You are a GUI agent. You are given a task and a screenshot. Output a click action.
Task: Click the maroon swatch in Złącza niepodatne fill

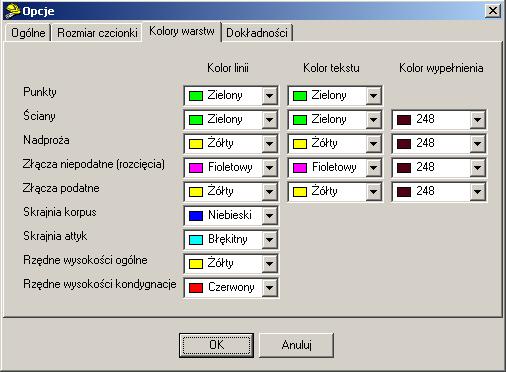click(x=404, y=168)
